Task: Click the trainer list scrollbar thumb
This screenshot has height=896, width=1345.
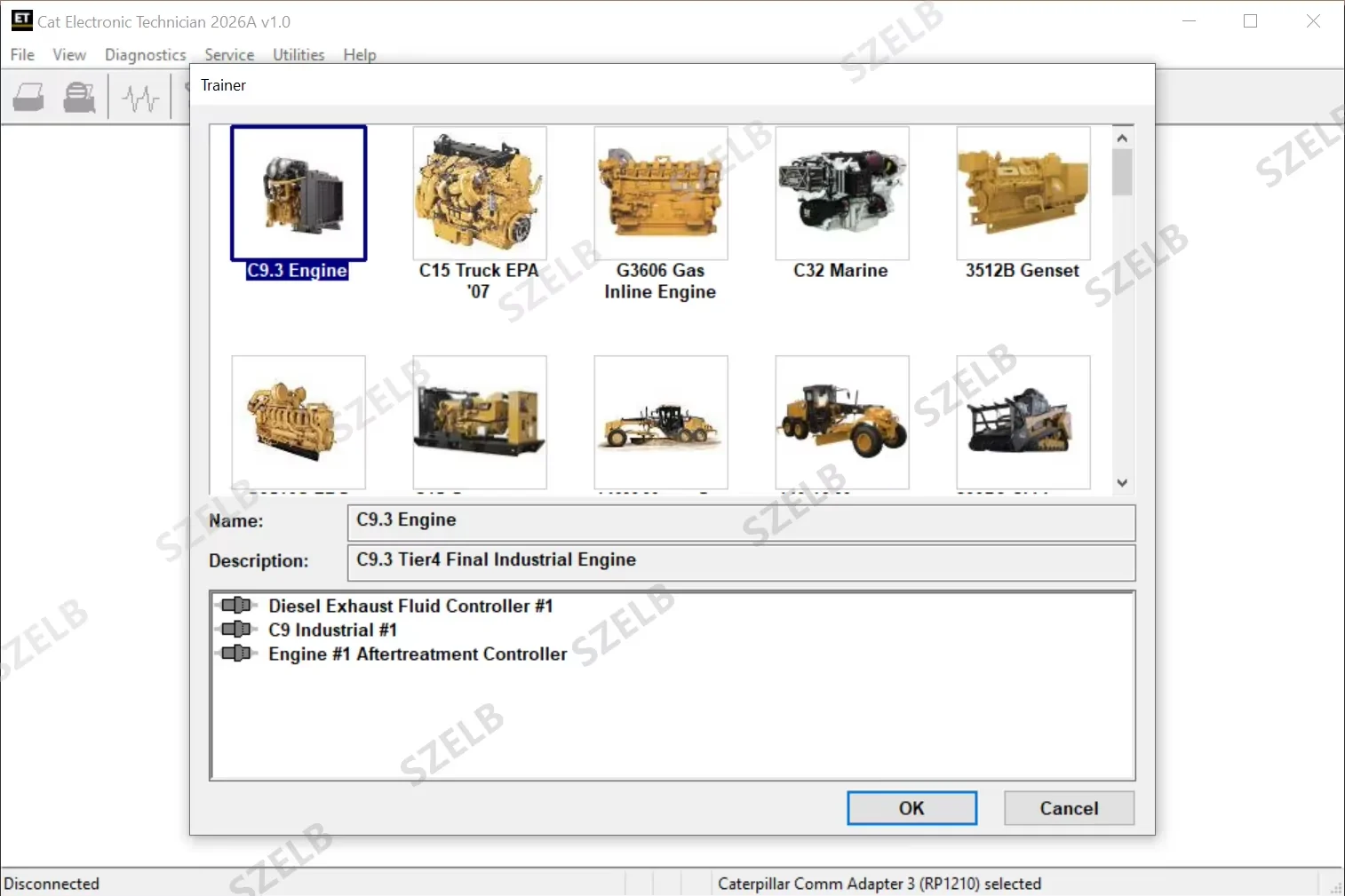Action: (x=1122, y=171)
